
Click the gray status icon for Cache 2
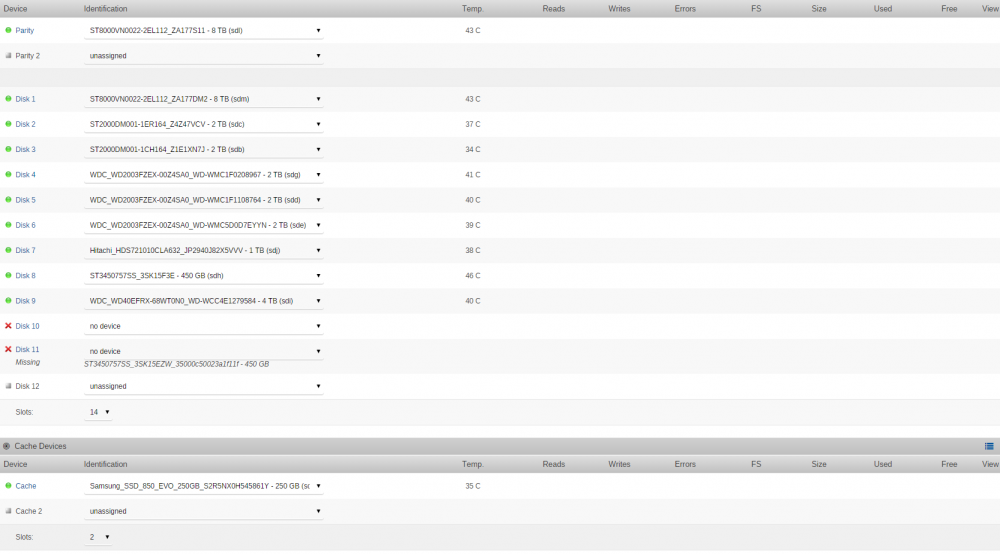coord(8,511)
